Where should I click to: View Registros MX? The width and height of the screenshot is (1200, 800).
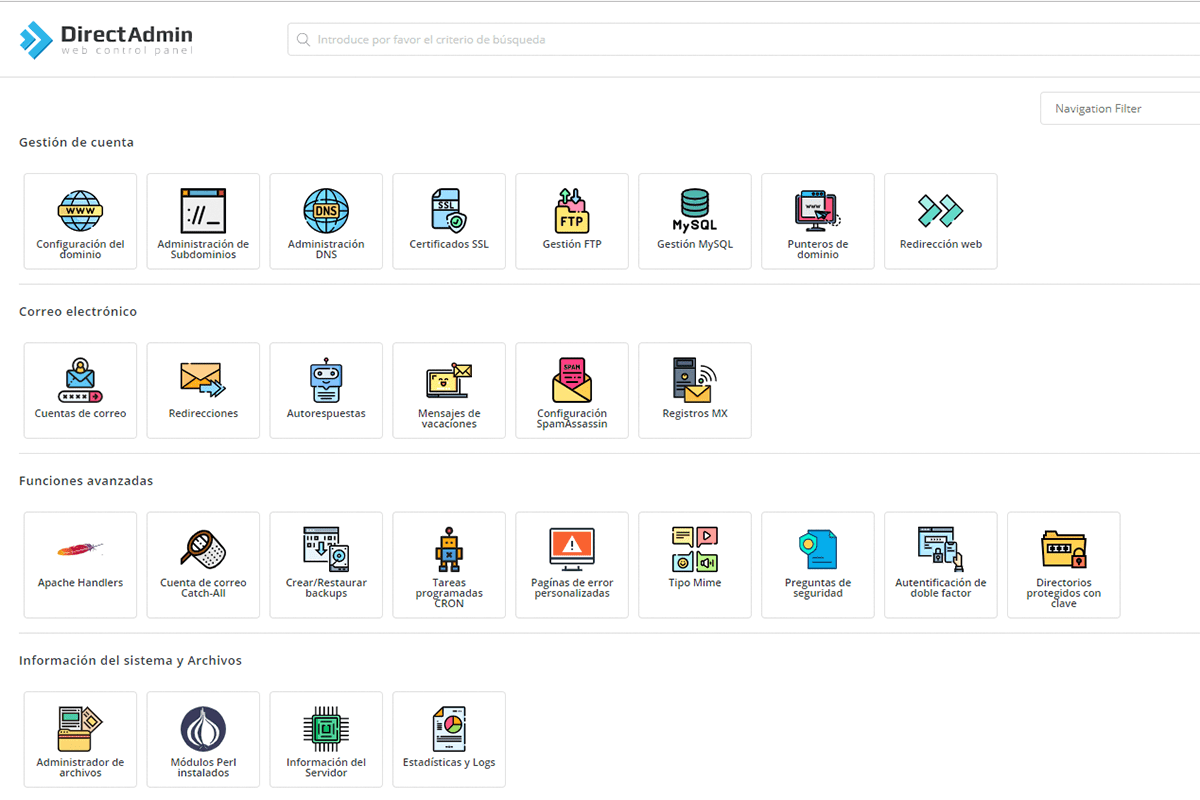694,390
